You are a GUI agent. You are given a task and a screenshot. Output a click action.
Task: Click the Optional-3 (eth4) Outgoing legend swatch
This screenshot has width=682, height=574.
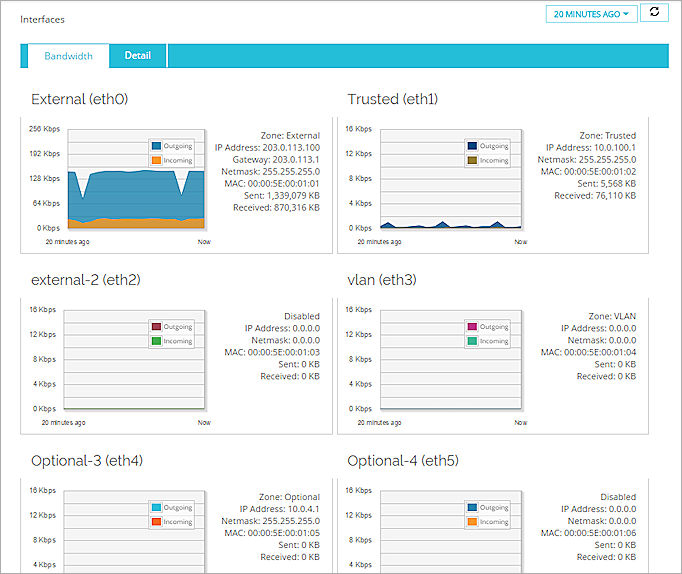[157, 507]
